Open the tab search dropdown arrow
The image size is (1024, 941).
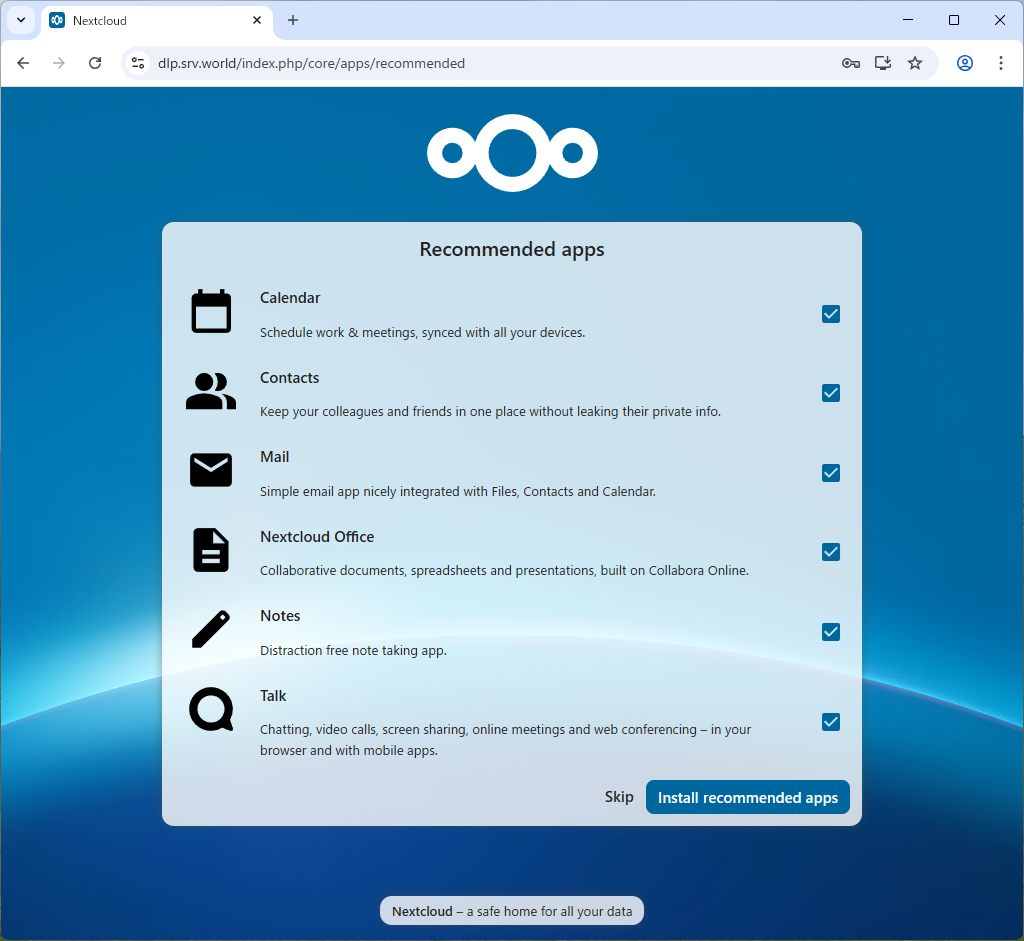[21, 20]
